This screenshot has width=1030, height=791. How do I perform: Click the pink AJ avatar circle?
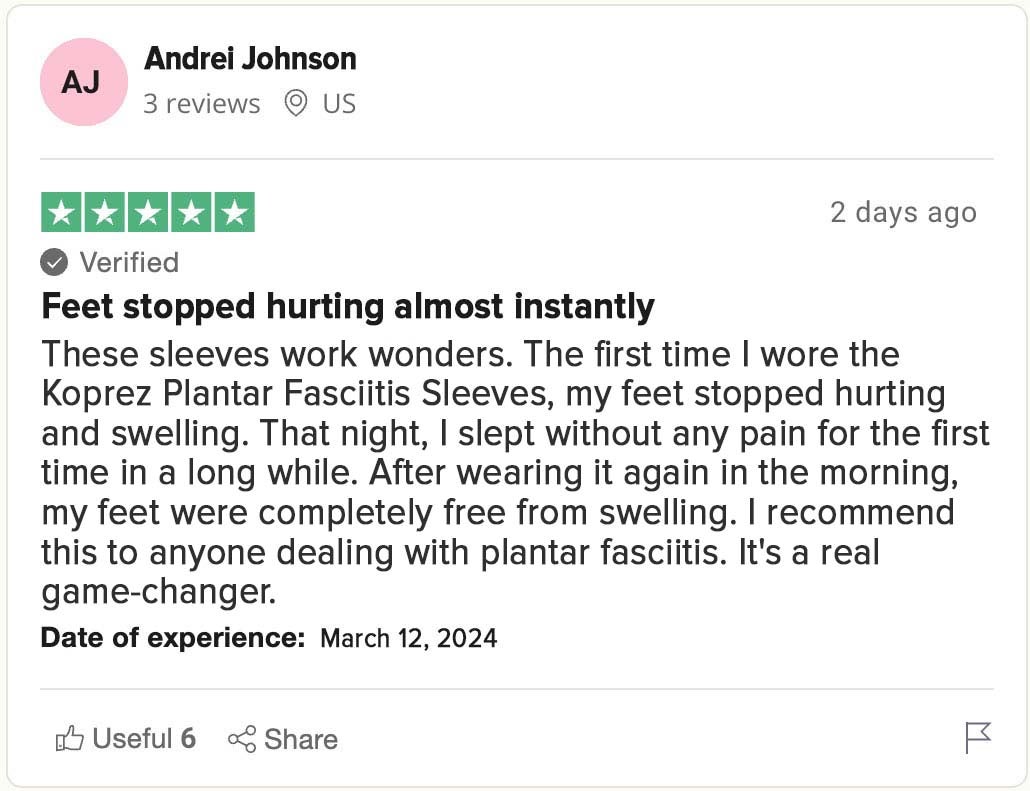[83, 82]
